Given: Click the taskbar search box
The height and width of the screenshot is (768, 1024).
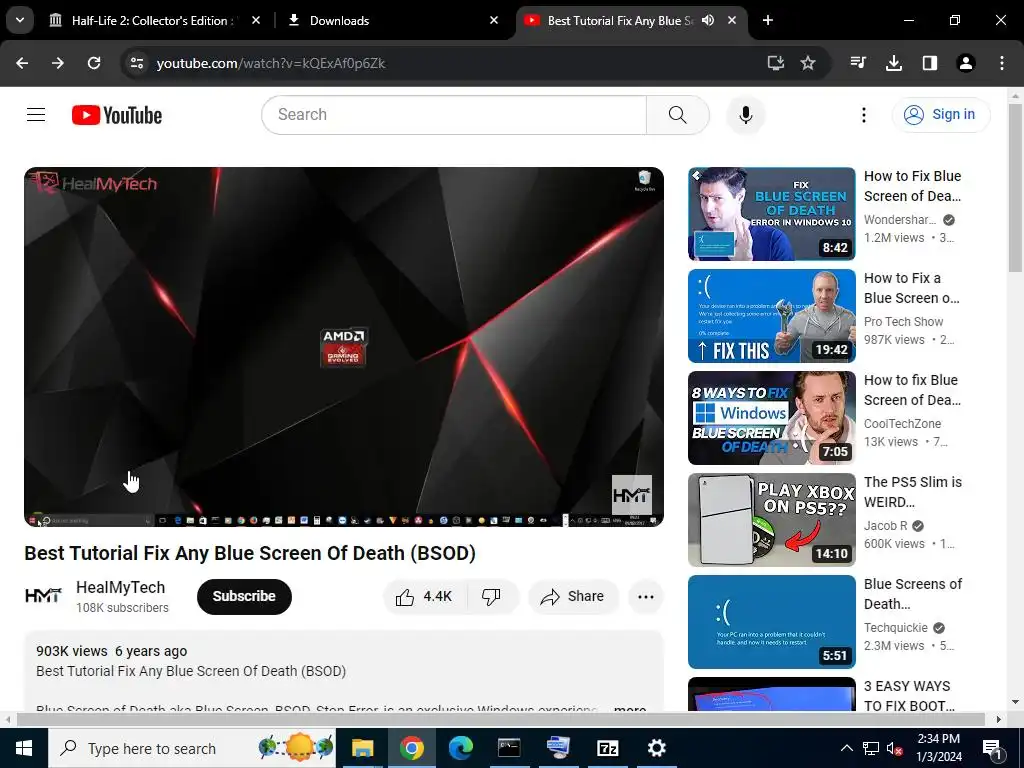Looking at the screenshot, I should click(192, 748).
